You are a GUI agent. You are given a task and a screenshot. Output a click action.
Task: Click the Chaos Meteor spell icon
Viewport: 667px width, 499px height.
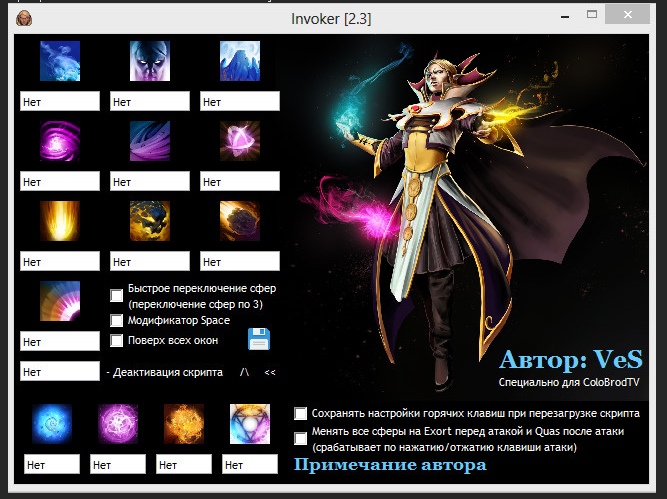click(240, 221)
